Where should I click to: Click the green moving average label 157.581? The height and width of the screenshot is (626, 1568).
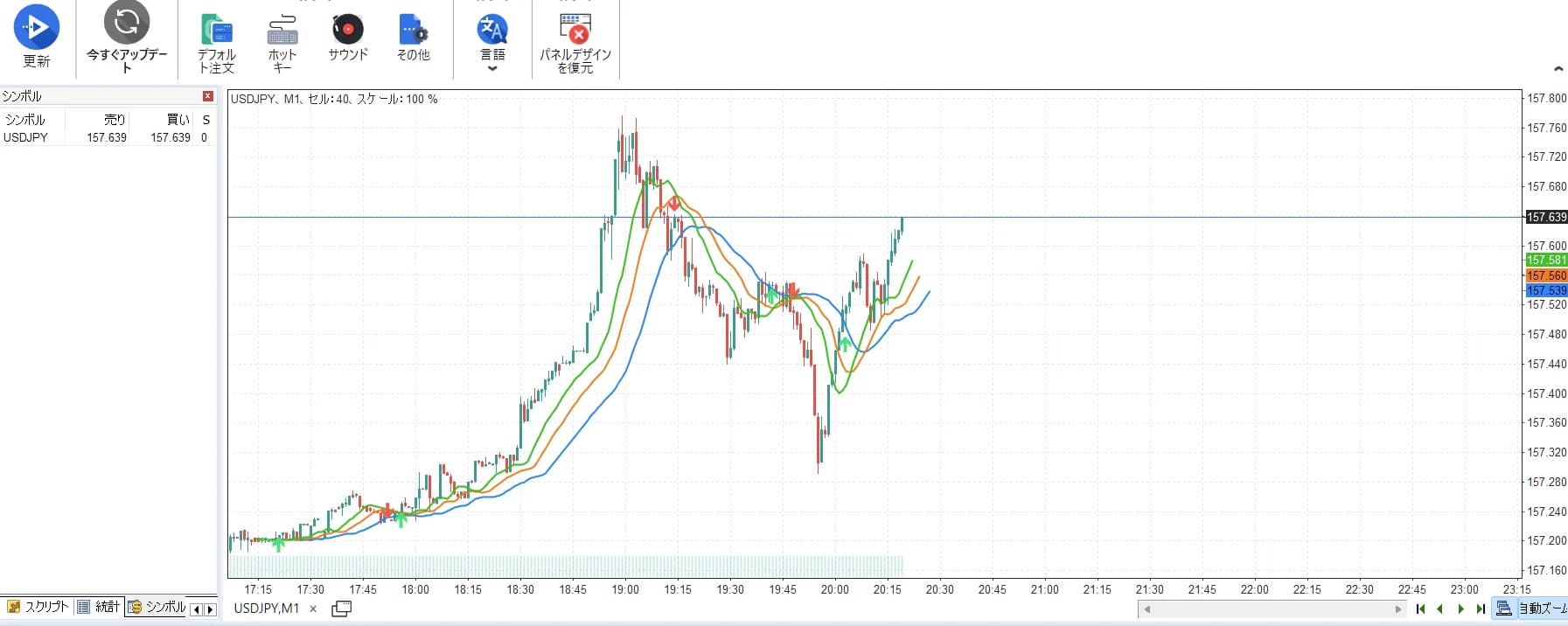tap(1546, 260)
